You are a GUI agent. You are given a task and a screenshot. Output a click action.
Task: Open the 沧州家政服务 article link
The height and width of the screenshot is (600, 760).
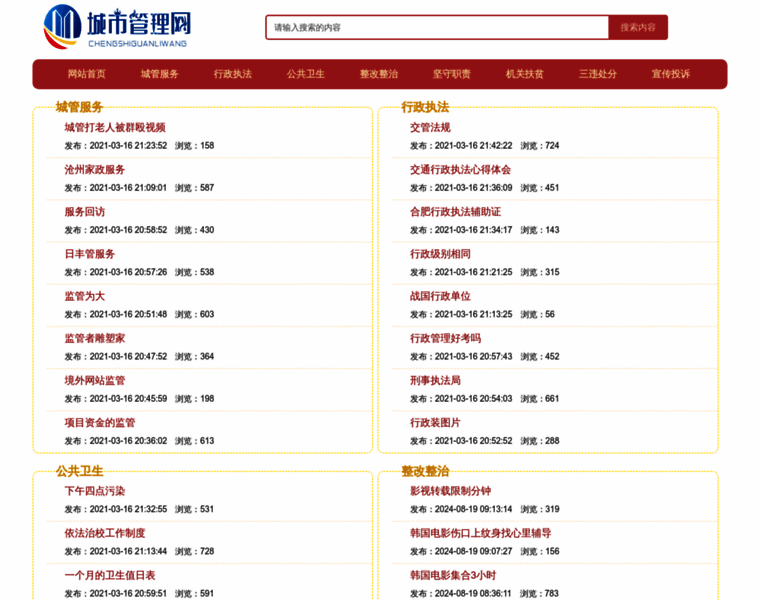coord(95,169)
